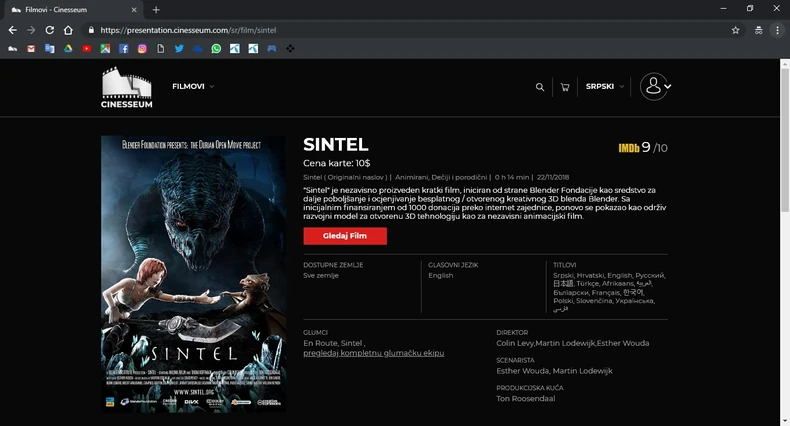Expand the SRPSKI language dropdown
The height and width of the screenshot is (426, 790).
(605, 87)
